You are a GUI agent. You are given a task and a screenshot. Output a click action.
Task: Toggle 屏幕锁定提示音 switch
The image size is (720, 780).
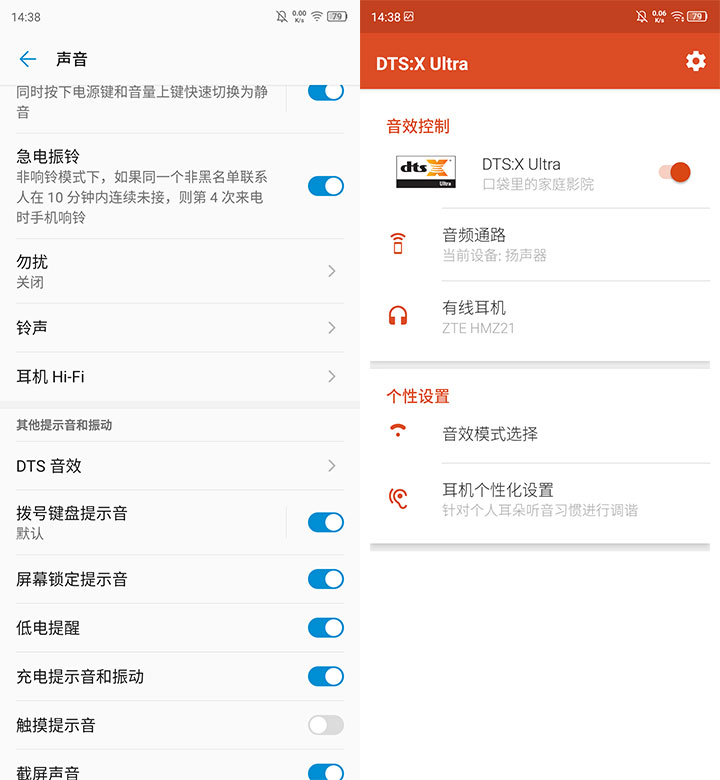325,579
